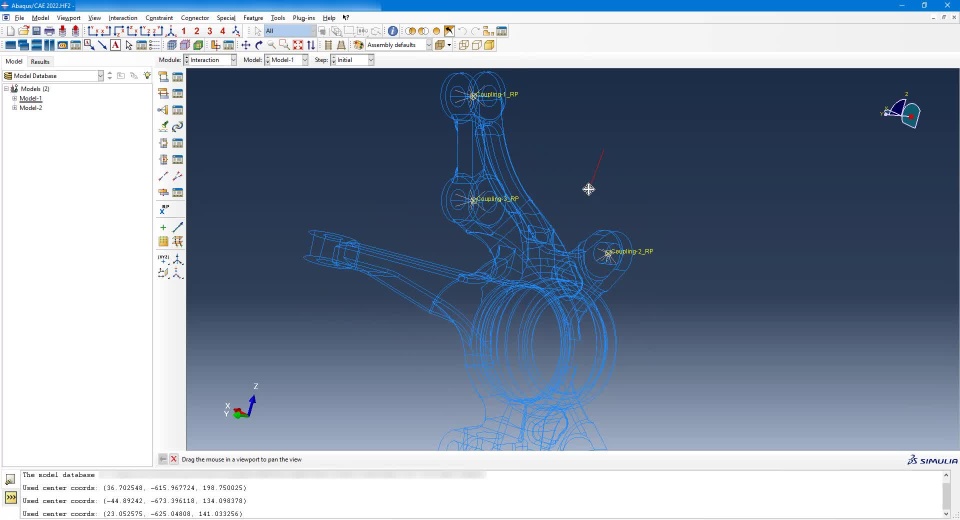This screenshot has height=520, width=960.
Task: Toggle the lightbulb filter icon in model tree
Action: click(147, 76)
